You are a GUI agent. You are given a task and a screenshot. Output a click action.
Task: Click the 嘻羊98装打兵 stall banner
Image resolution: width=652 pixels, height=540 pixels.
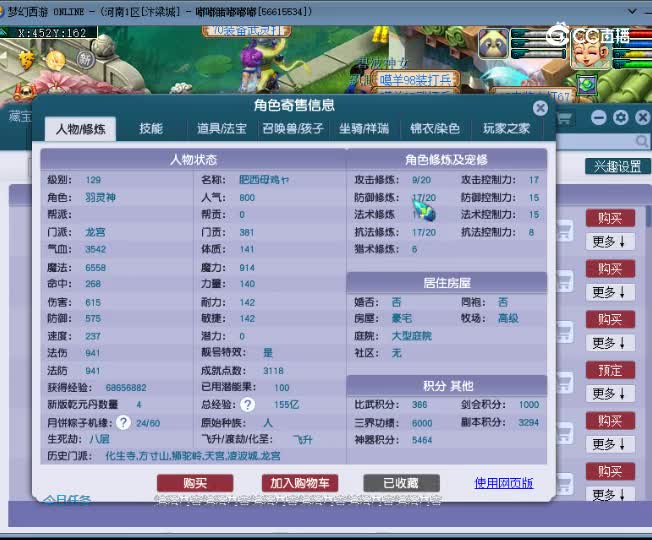(x=416, y=79)
